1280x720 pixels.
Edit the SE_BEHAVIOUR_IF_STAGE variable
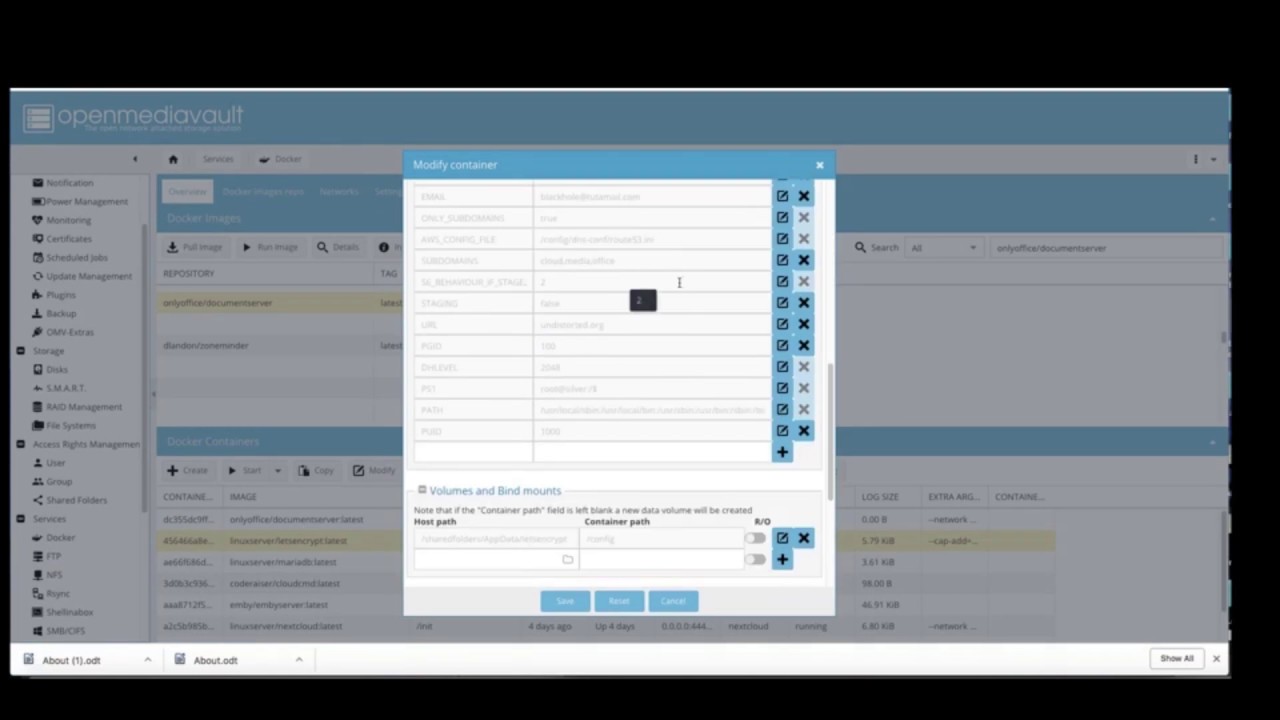pyautogui.click(x=782, y=281)
